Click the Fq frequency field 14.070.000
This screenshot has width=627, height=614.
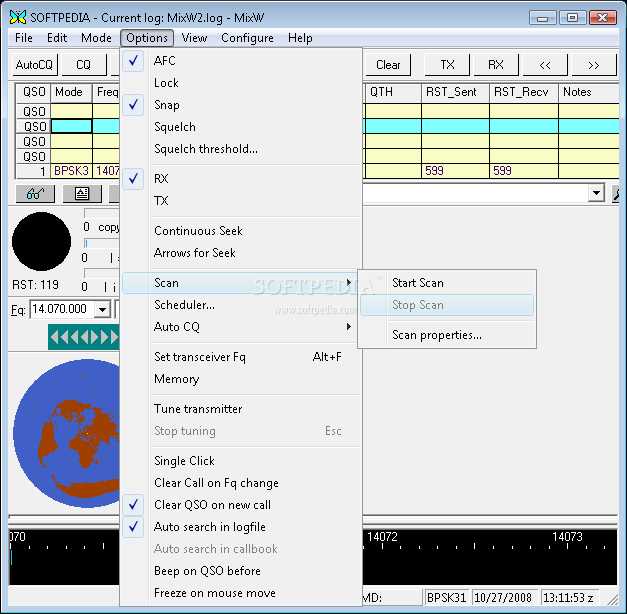coord(62,309)
